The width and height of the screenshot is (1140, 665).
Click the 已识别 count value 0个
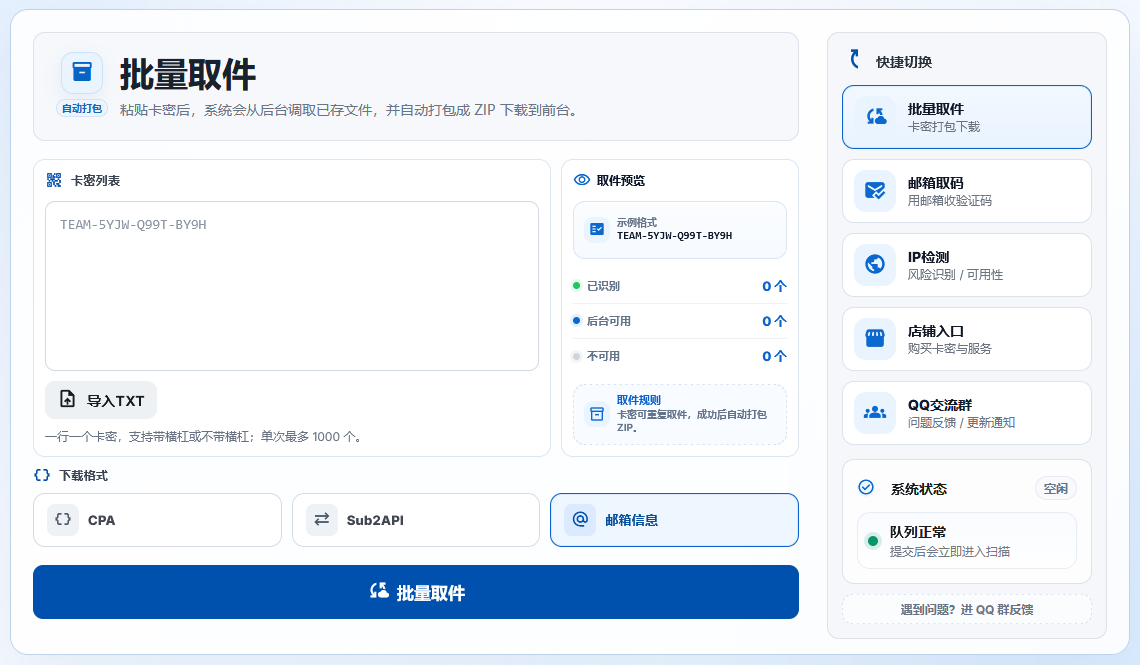774,286
